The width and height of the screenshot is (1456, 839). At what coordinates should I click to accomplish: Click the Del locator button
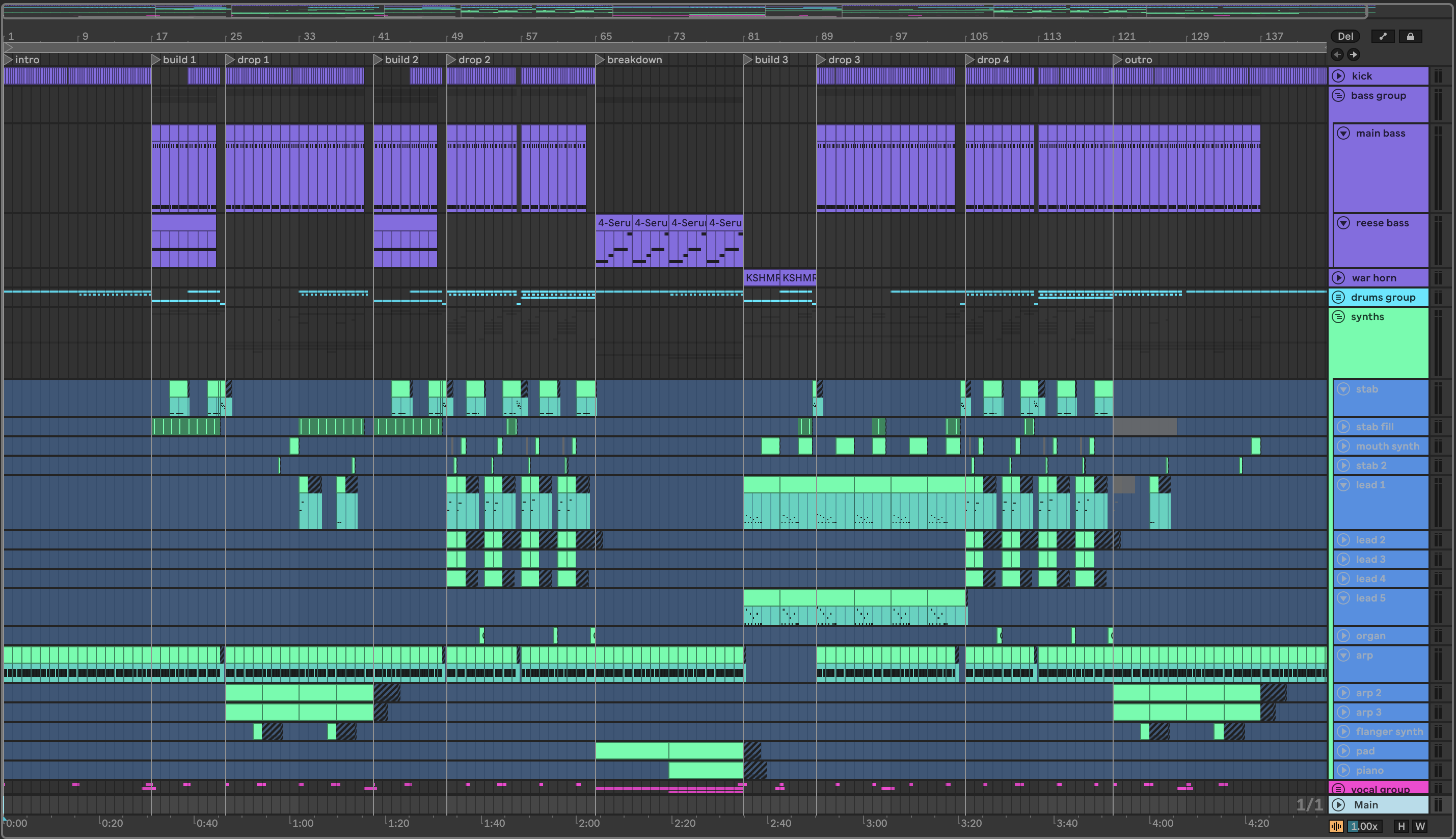click(1345, 36)
